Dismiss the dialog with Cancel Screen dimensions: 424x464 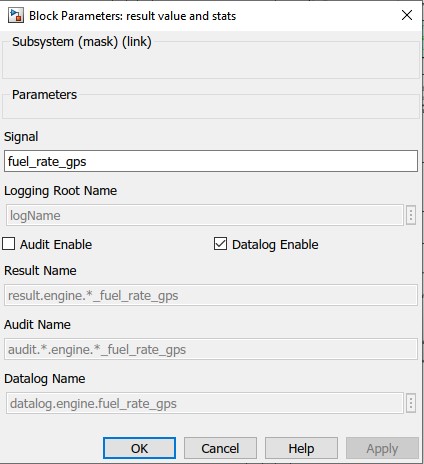click(220, 448)
